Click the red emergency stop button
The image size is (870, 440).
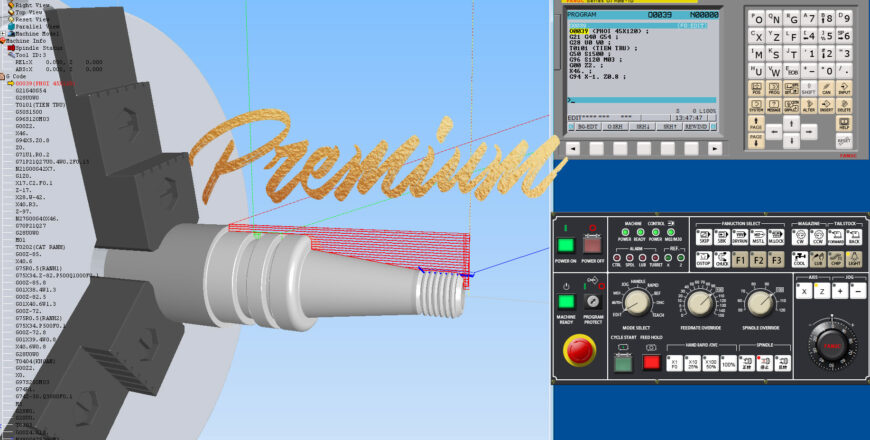(x=580, y=350)
